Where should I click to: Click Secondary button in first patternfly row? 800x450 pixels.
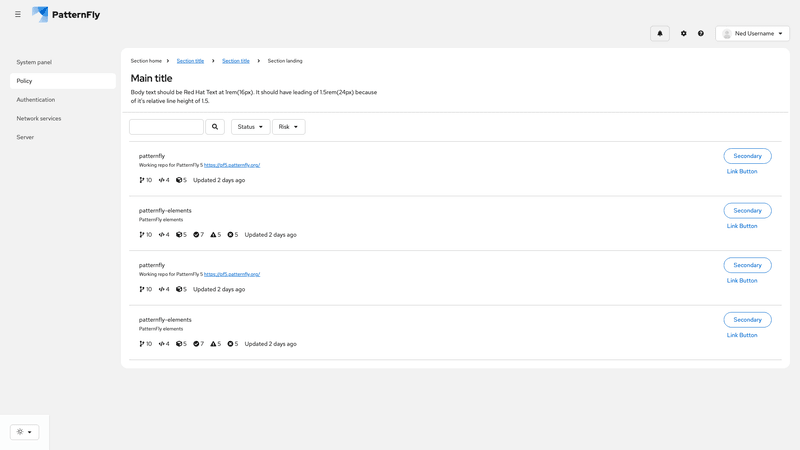[747, 156]
